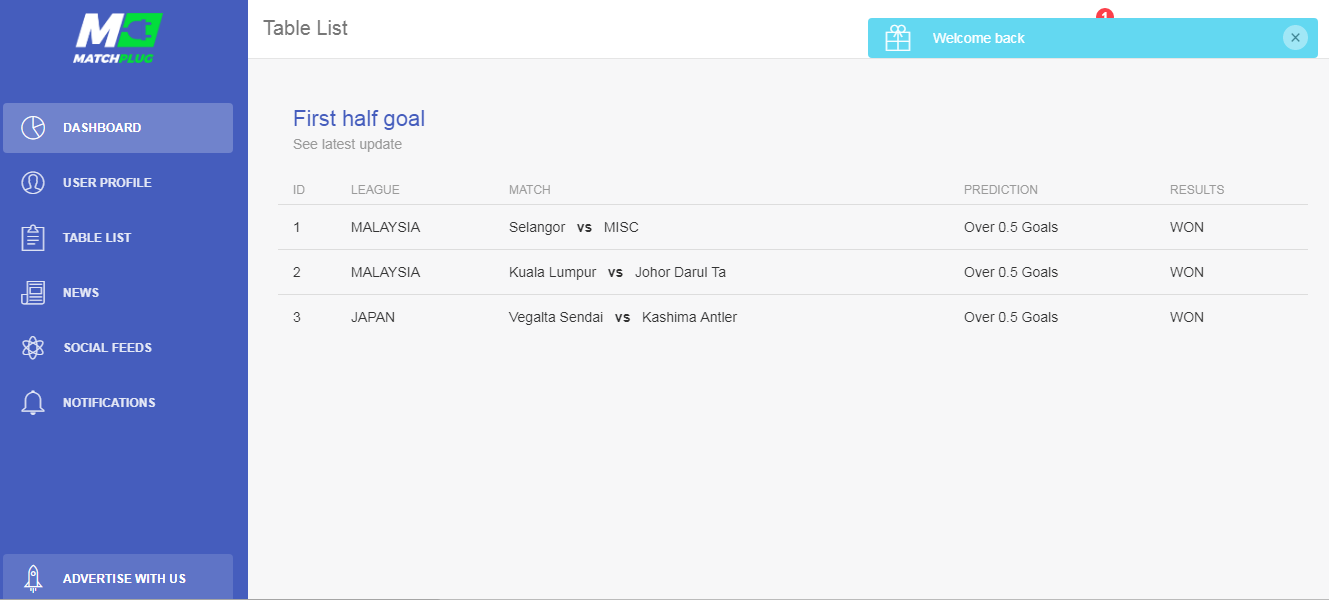The image size is (1329, 600).
Task: Click ADVERTISE WITH US button
Action: (118, 577)
